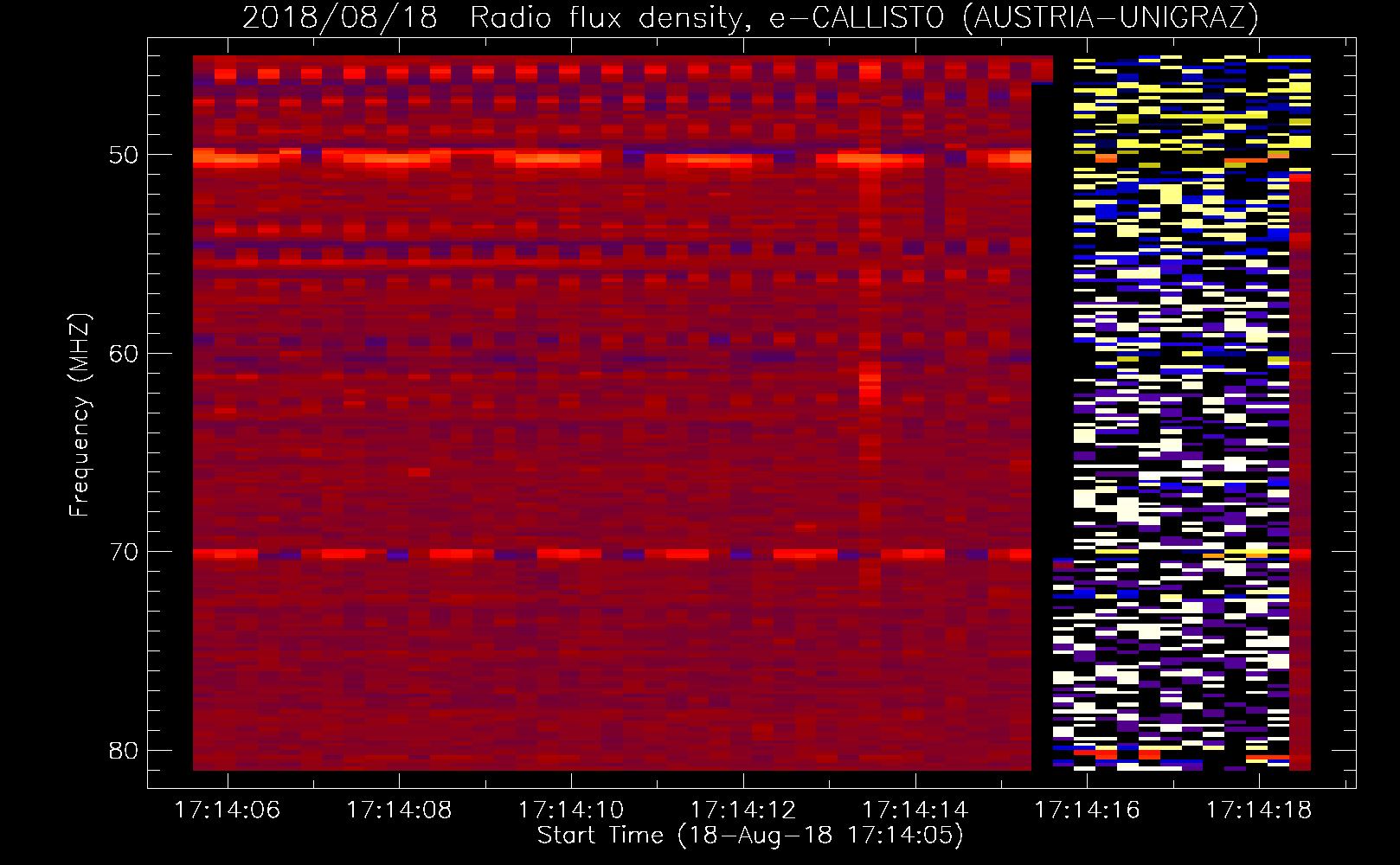Viewport: 1400px width, 865px height.
Task: Click the frequency tick label '50'
Action: 124,155
